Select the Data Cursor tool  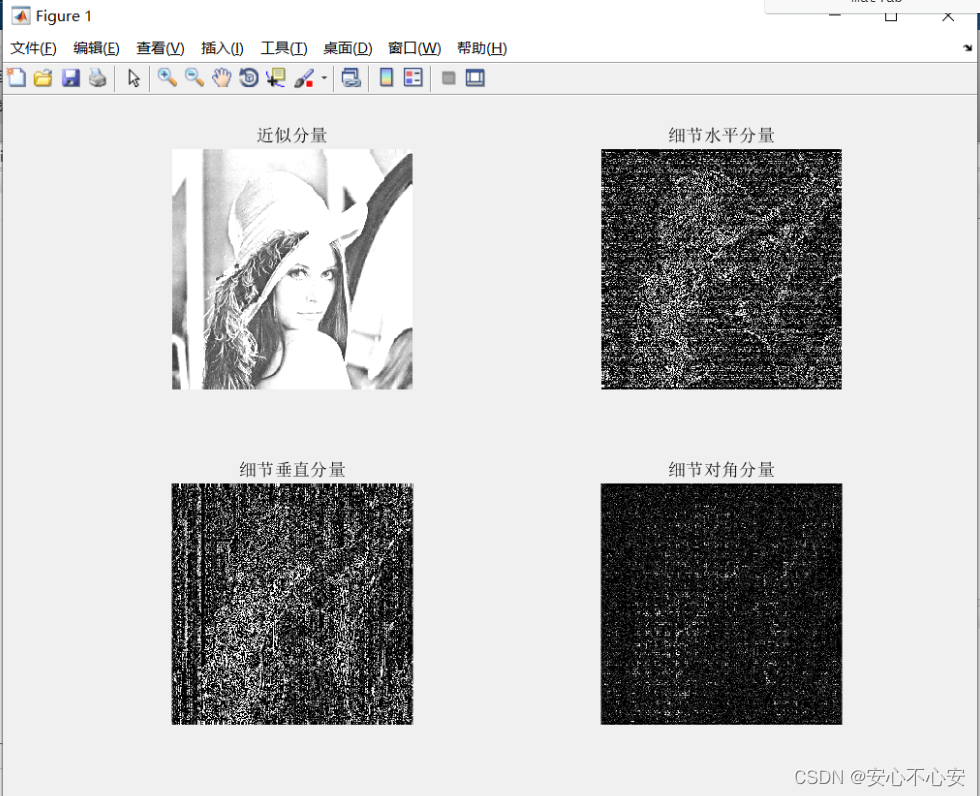coord(276,78)
